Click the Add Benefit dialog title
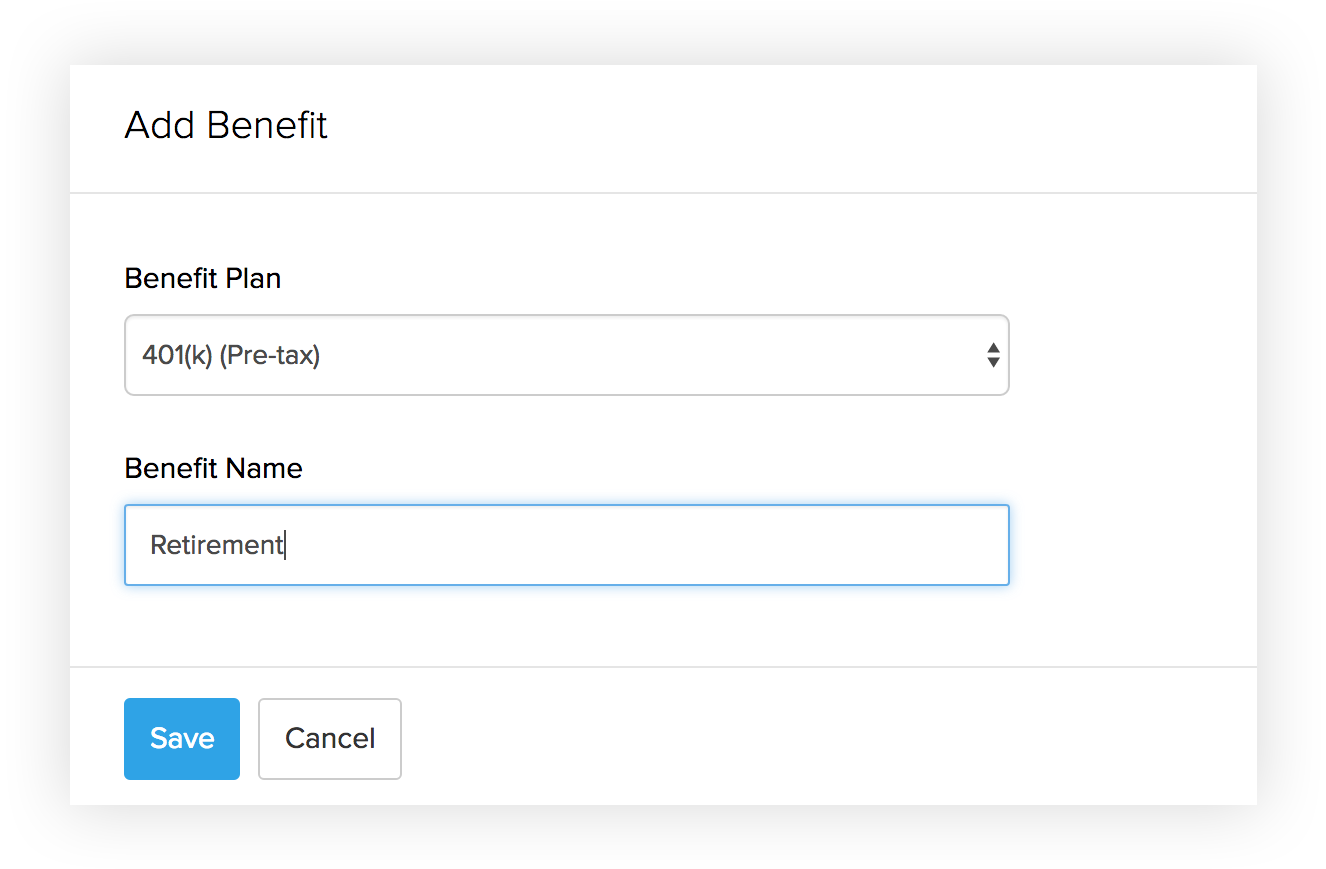This screenshot has width=1326, height=869. [x=226, y=125]
